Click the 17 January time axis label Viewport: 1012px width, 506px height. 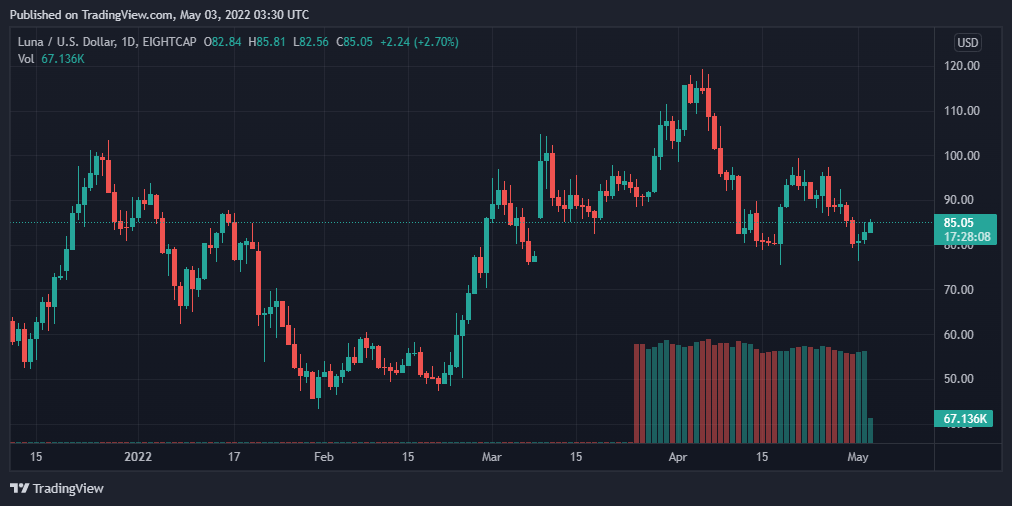[x=234, y=457]
